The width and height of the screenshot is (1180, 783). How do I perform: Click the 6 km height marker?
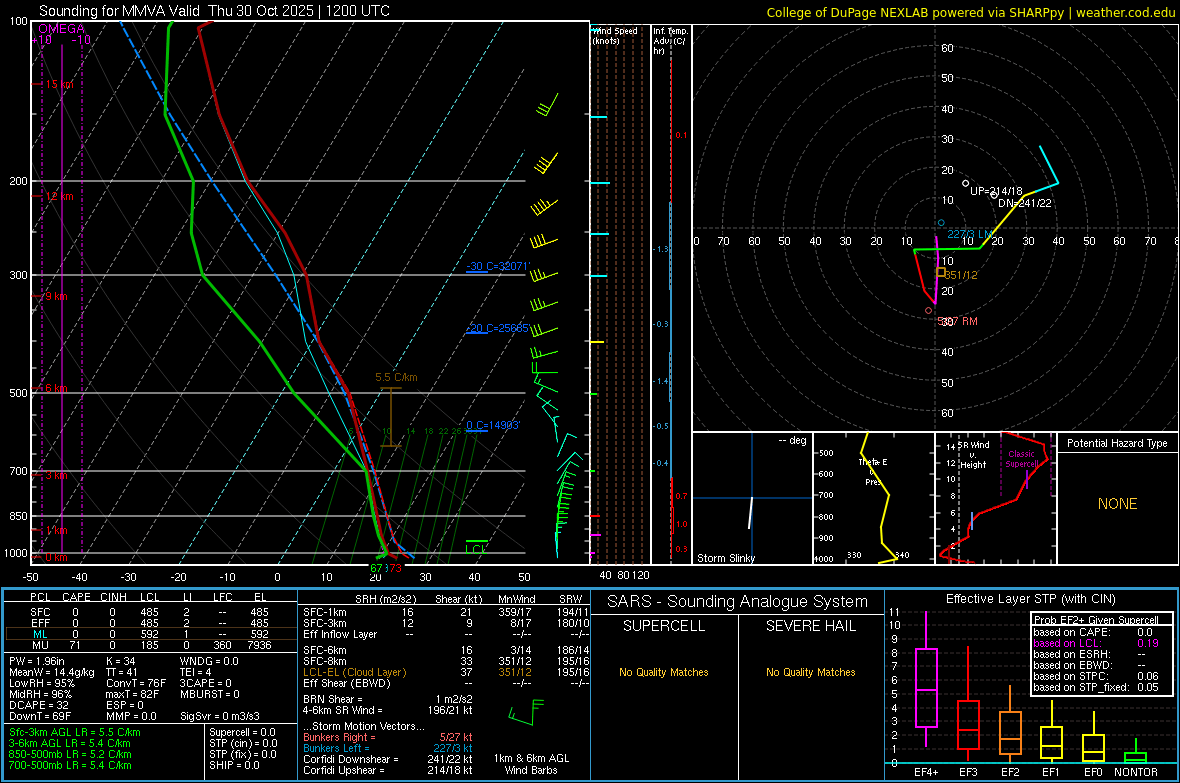(56, 388)
